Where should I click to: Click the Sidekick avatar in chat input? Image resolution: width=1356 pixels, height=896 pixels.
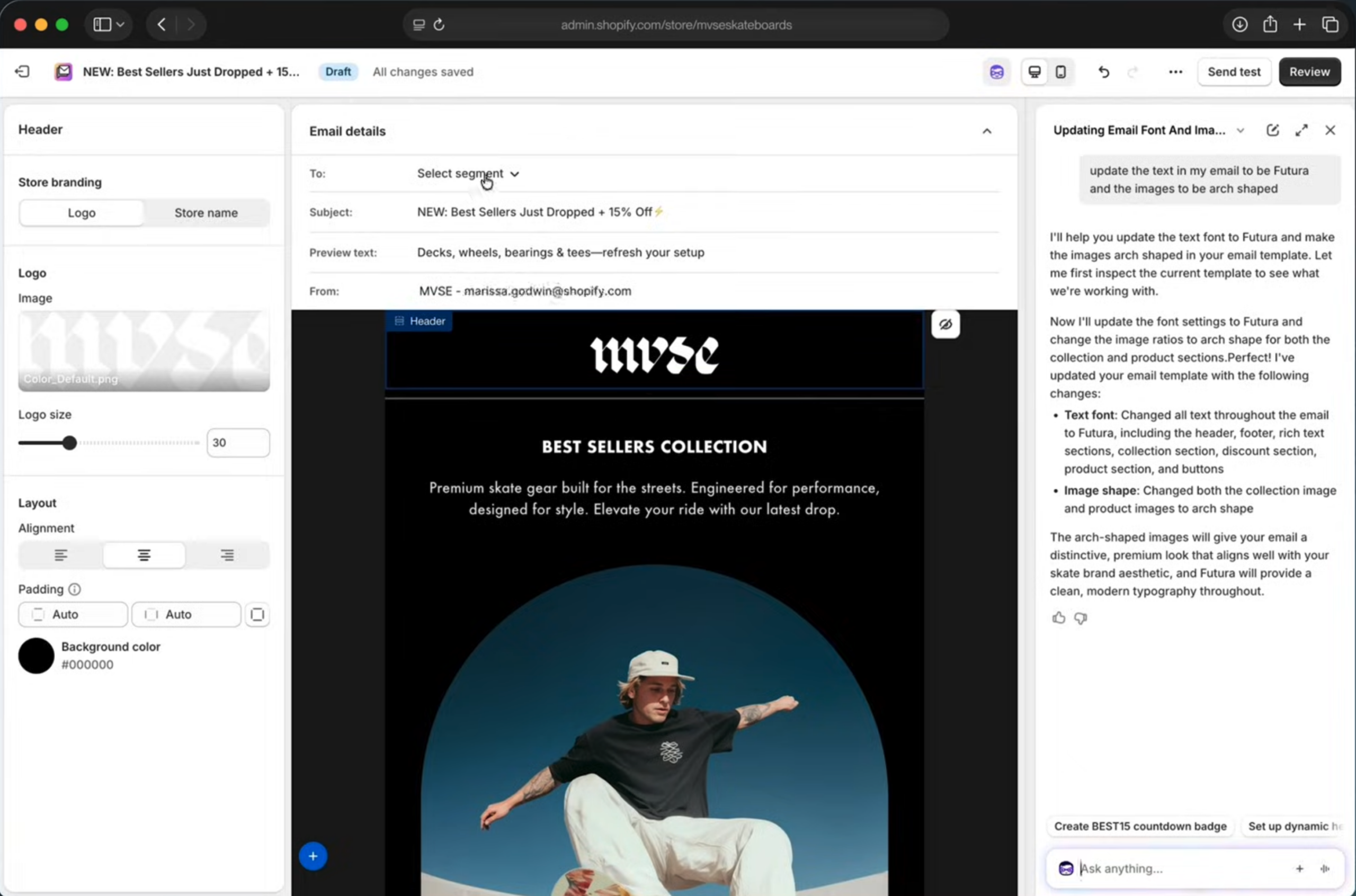pos(1066,868)
